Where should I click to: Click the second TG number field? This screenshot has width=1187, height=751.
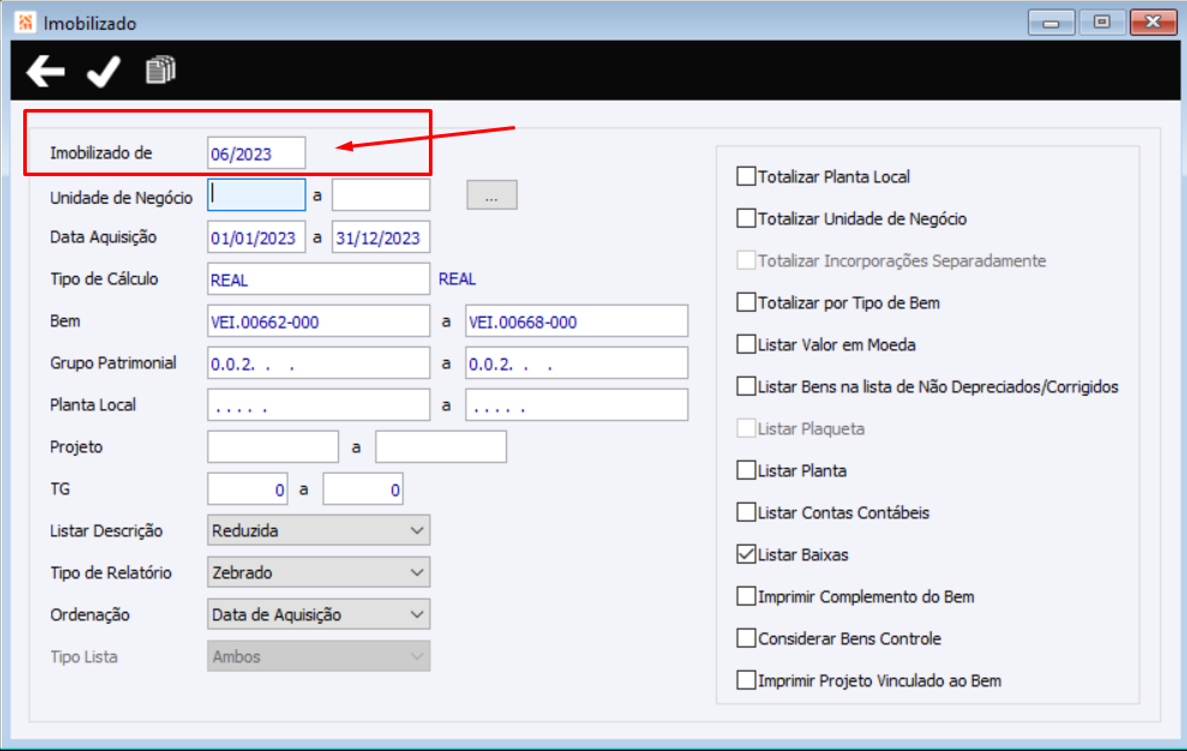[x=363, y=489]
